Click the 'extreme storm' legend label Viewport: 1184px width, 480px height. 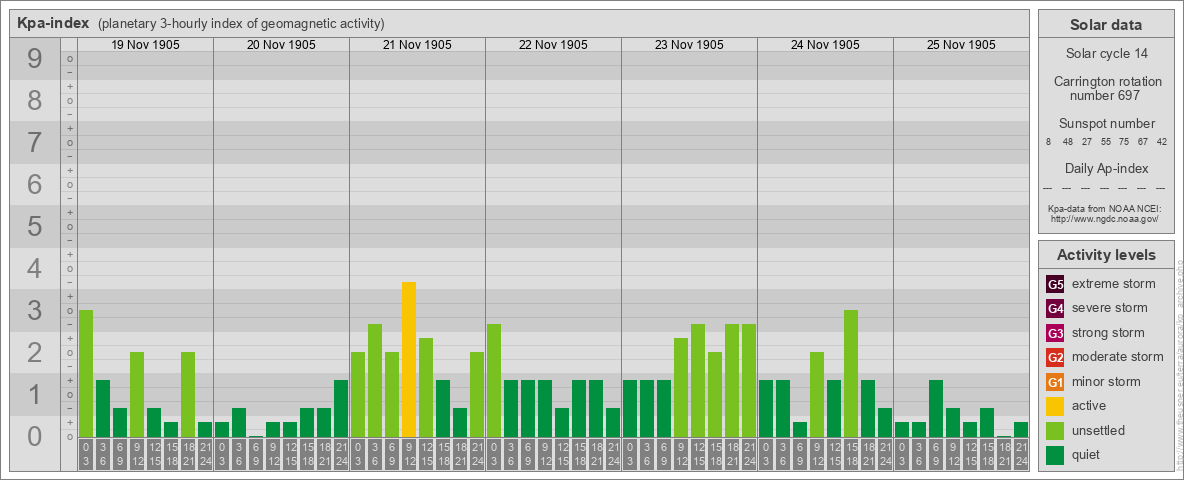[x=1114, y=284]
